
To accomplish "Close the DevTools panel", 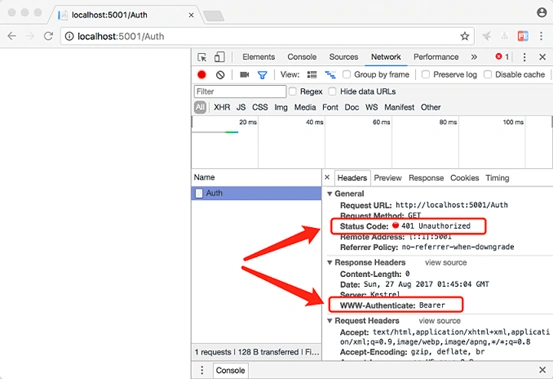I will 542,57.
